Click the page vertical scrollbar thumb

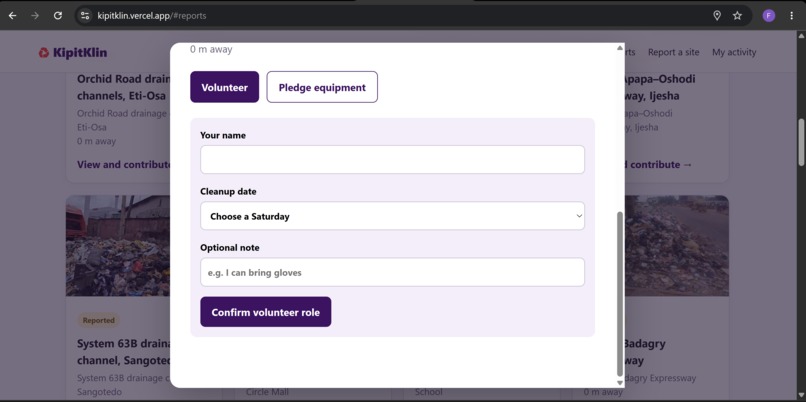click(801, 142)
